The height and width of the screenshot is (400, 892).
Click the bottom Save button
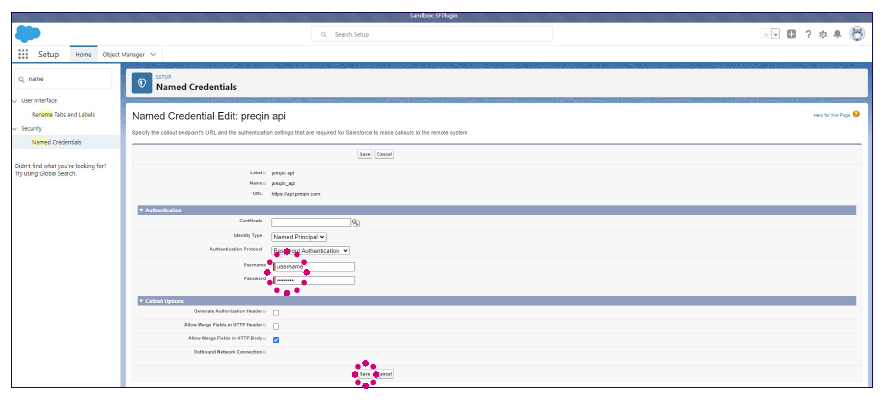[365, 374]
